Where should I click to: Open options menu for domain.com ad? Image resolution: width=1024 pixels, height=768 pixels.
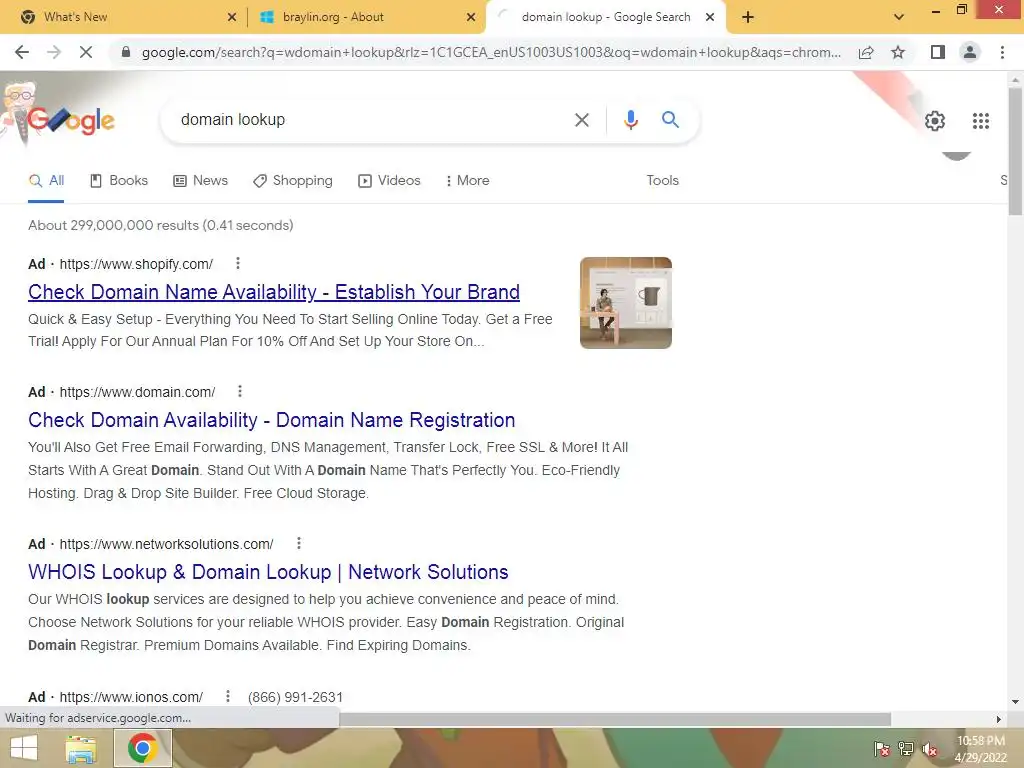[x=240, y=391]
